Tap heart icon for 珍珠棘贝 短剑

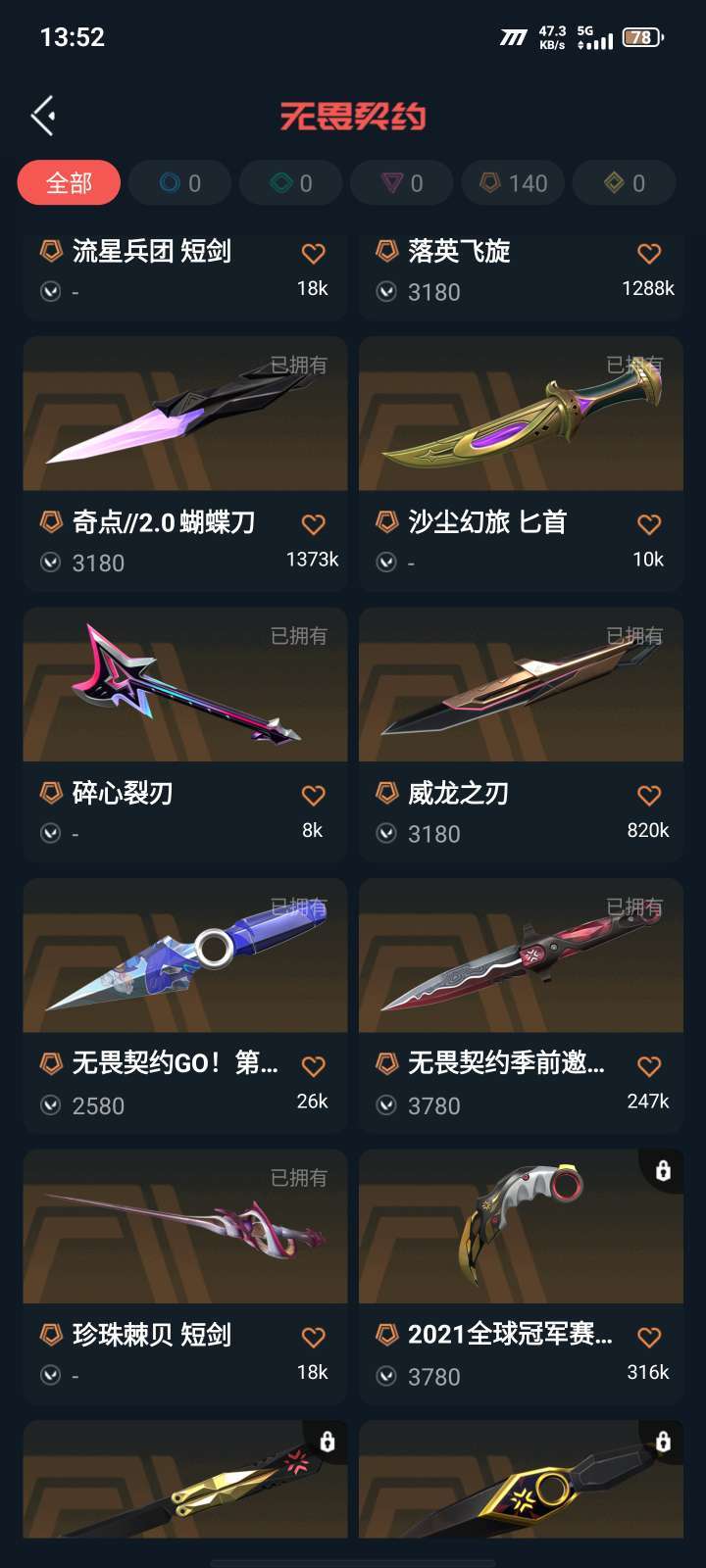[313, 1337]
